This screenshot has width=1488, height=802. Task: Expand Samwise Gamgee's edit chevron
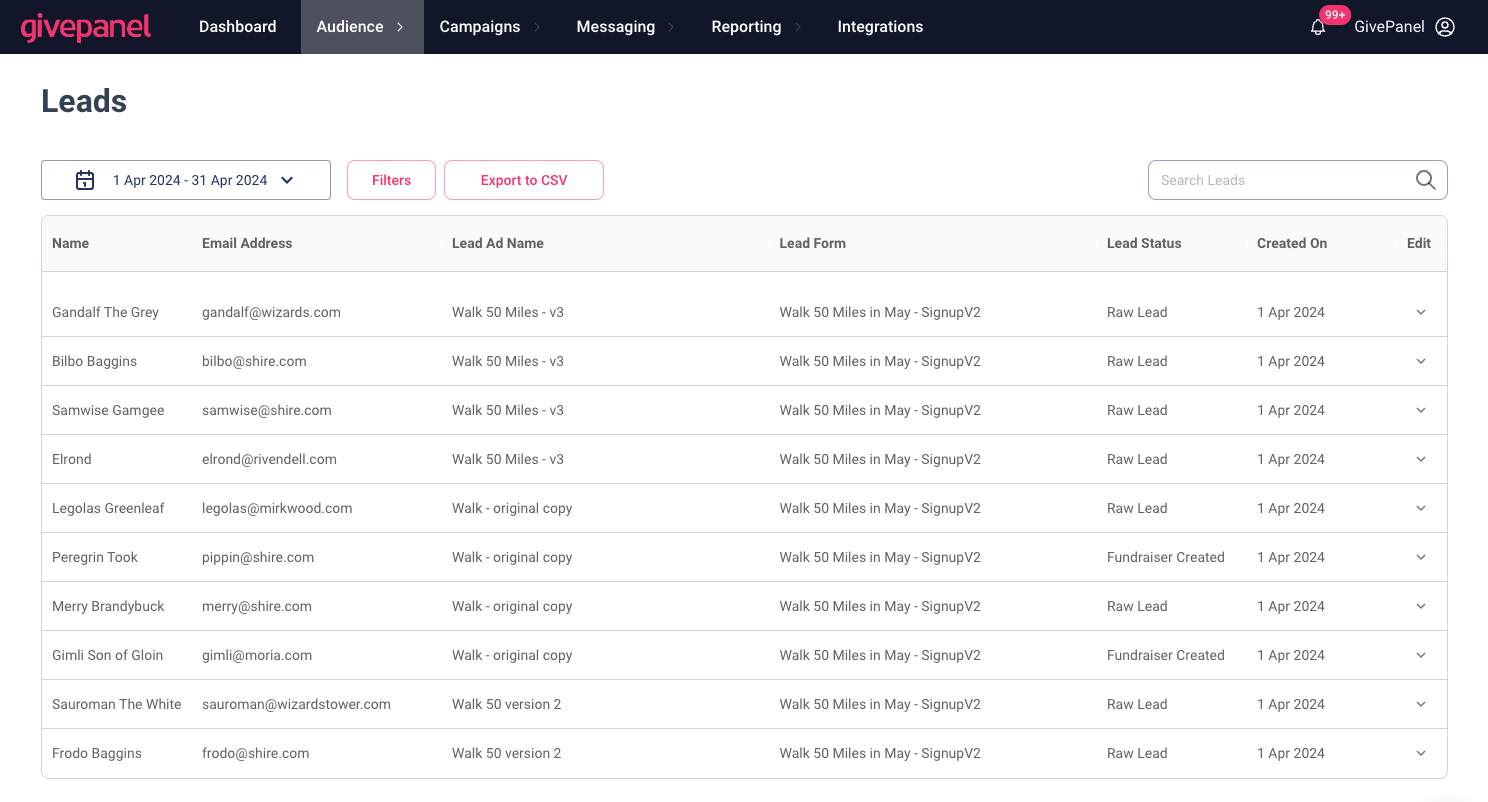pyautogui.click(x=1421, y=410)
